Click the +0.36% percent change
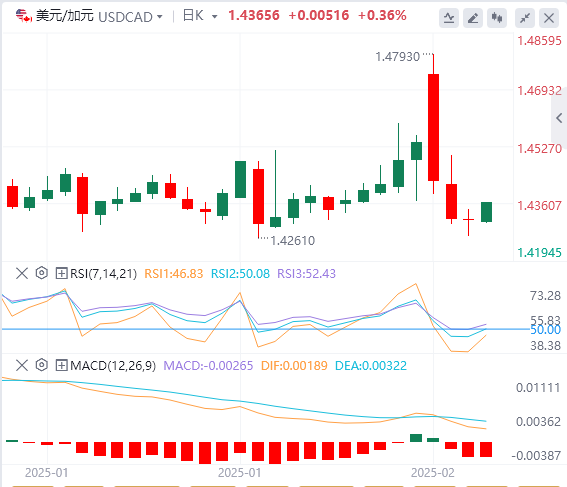Viewport: 567px width, 487px height. pos(382,16)
